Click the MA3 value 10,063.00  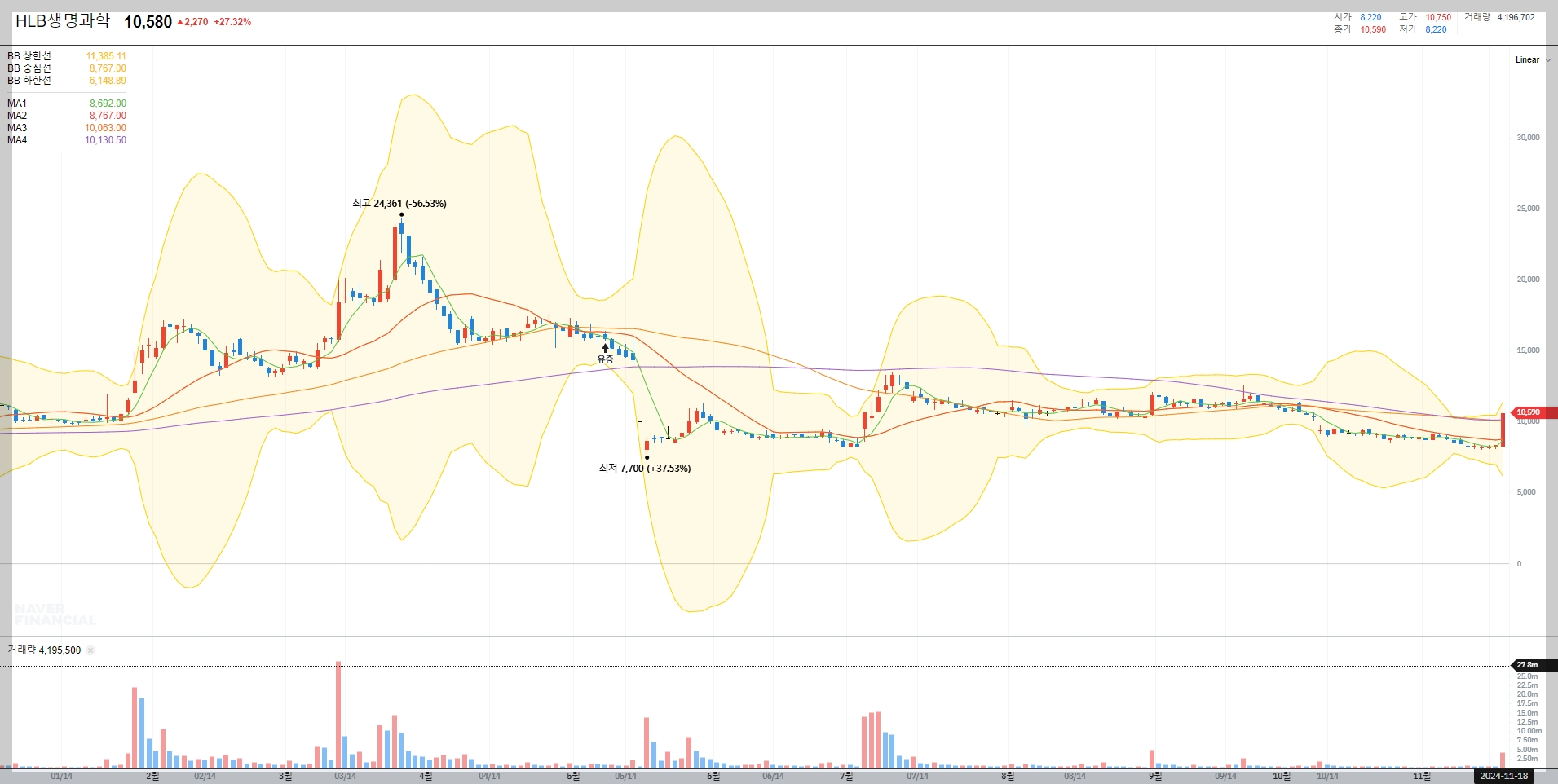(105, 128)
